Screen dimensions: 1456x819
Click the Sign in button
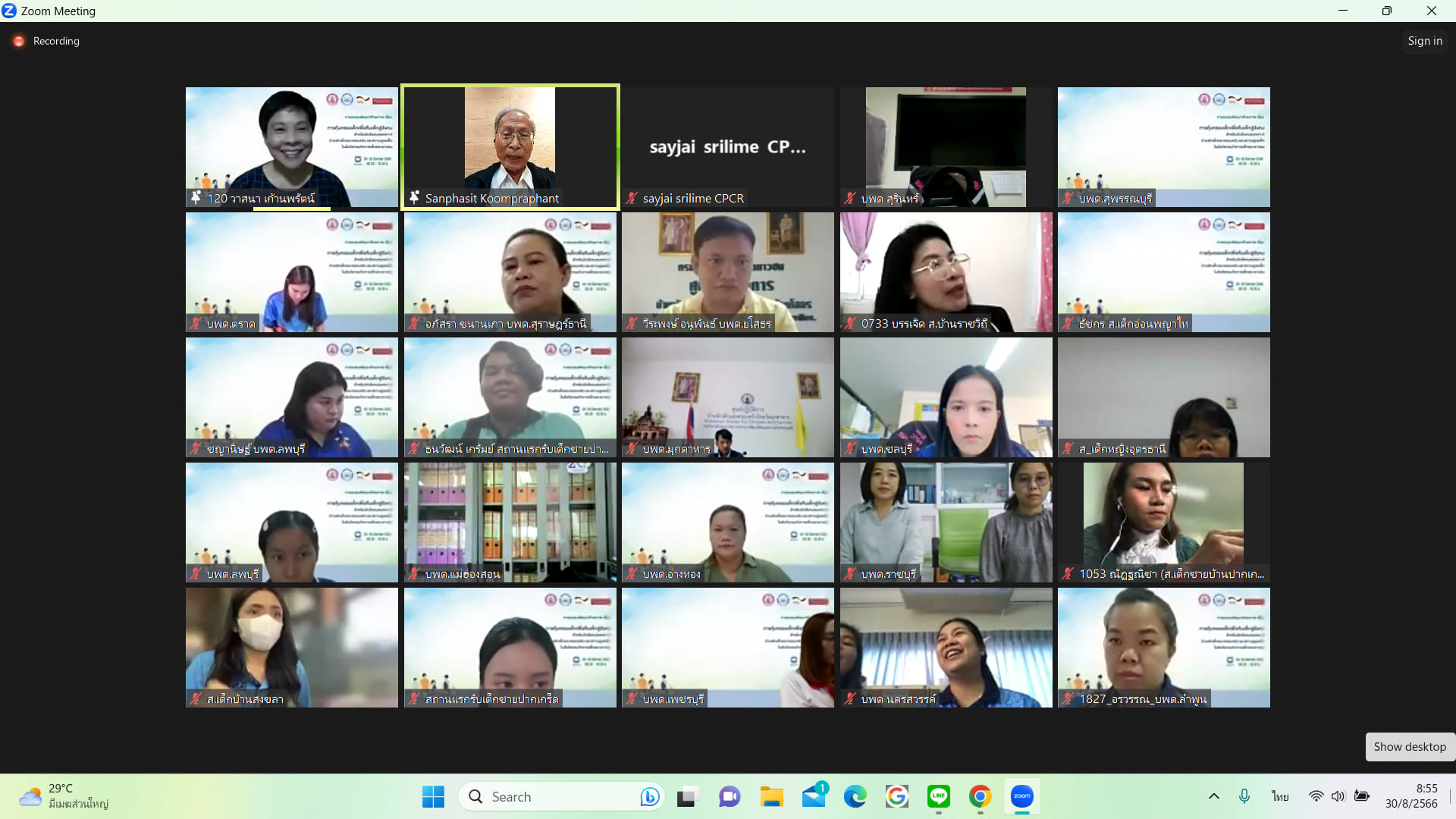click(1424, 41)
